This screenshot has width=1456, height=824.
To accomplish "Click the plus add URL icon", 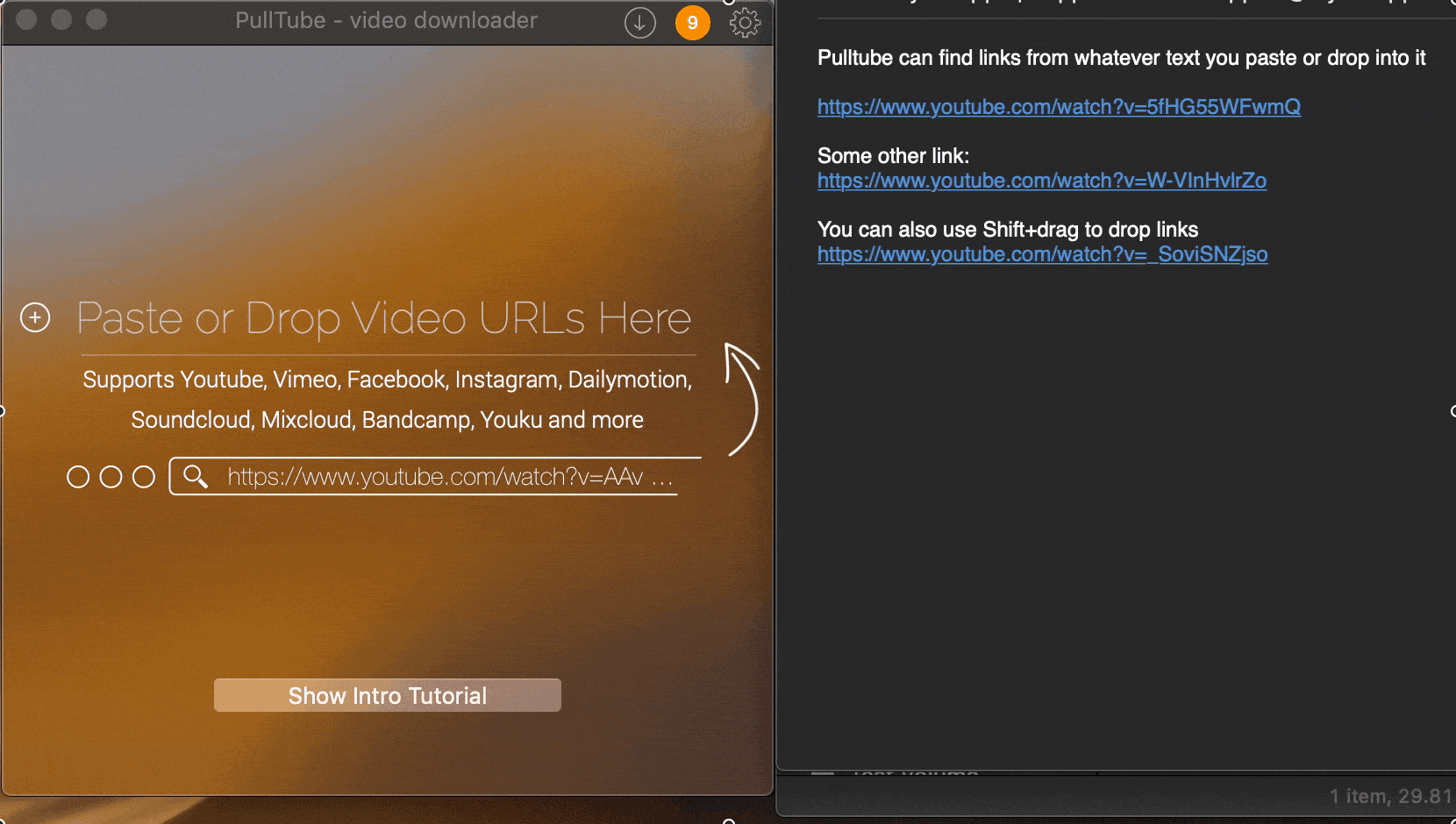I will [x=35, y=317].
